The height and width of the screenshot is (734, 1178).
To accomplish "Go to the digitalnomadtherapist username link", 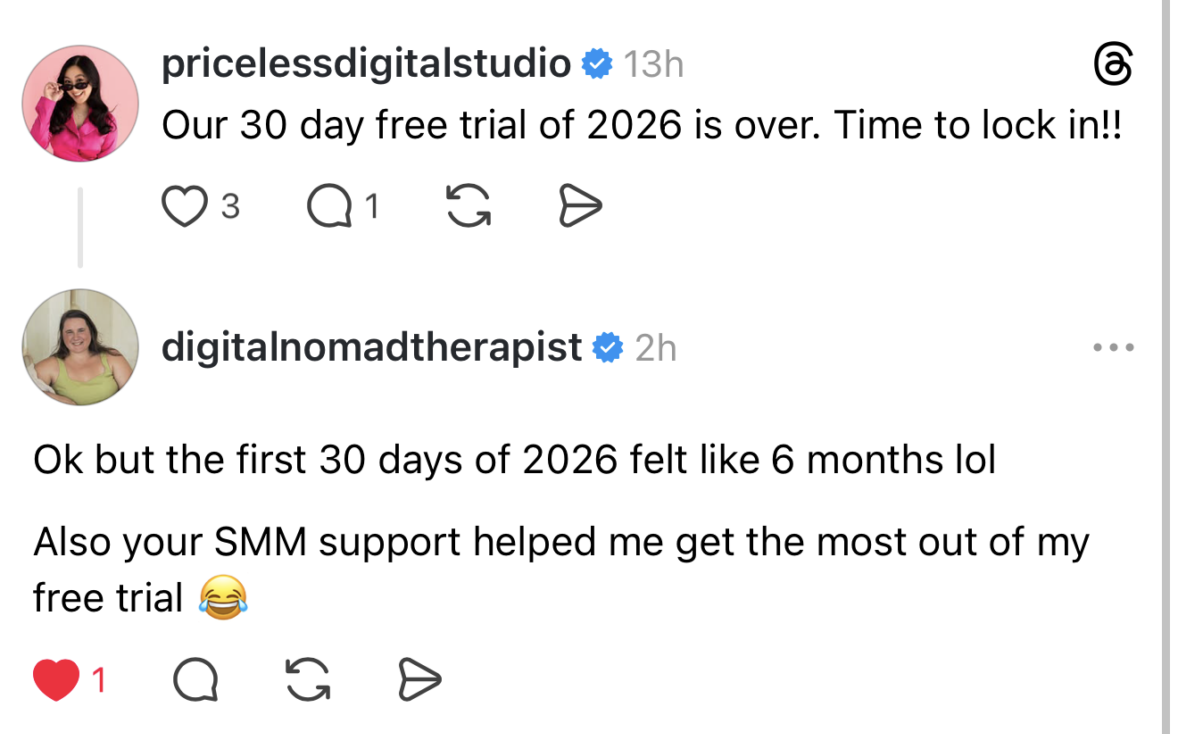I will [x=371, y=347].
